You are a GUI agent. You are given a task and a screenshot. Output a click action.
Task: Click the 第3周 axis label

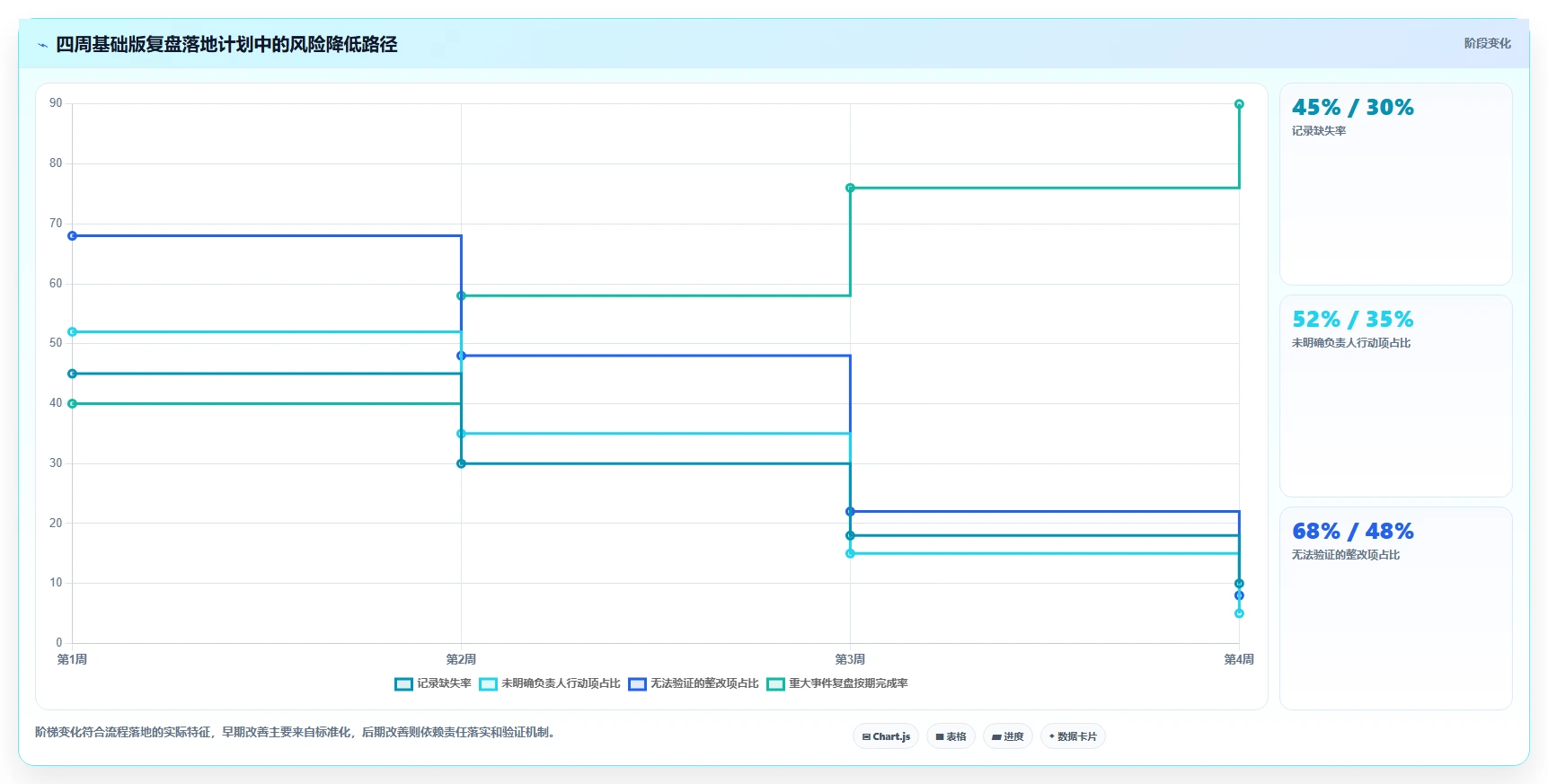pyautogui.click(x=850, y=659)
